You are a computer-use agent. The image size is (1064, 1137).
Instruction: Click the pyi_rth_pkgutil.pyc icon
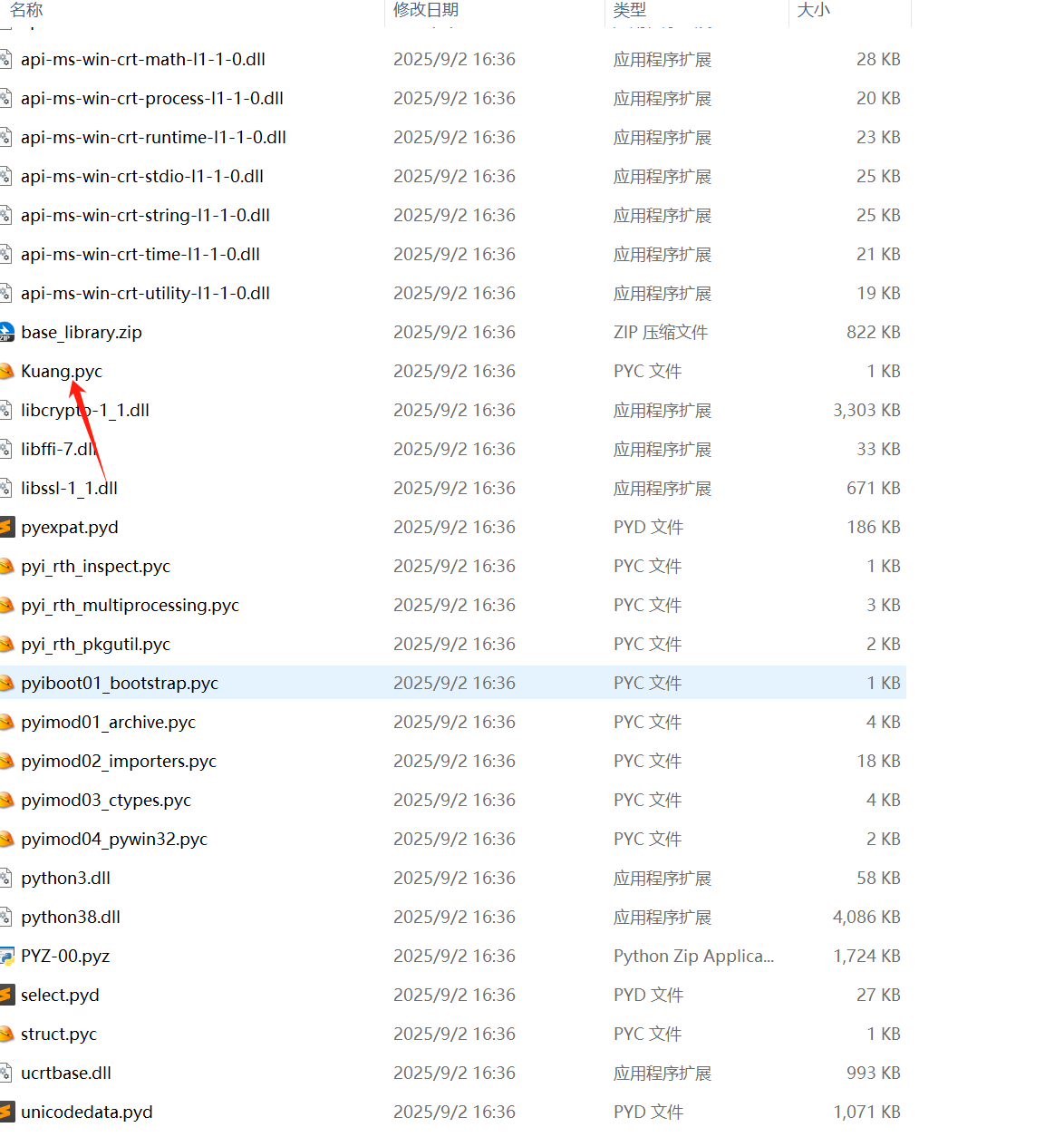pos(6,645)
